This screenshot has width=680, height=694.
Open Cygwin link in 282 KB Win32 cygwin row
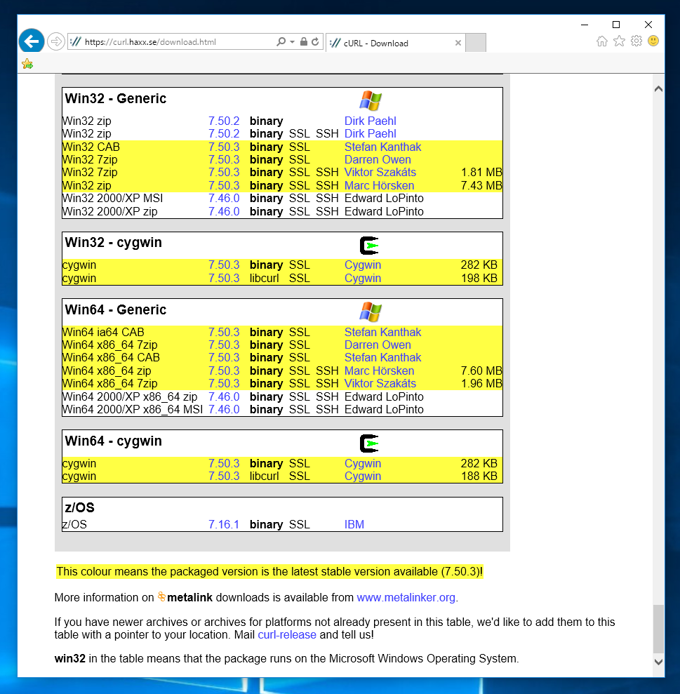pyautogui.click(x=363, y=265)
